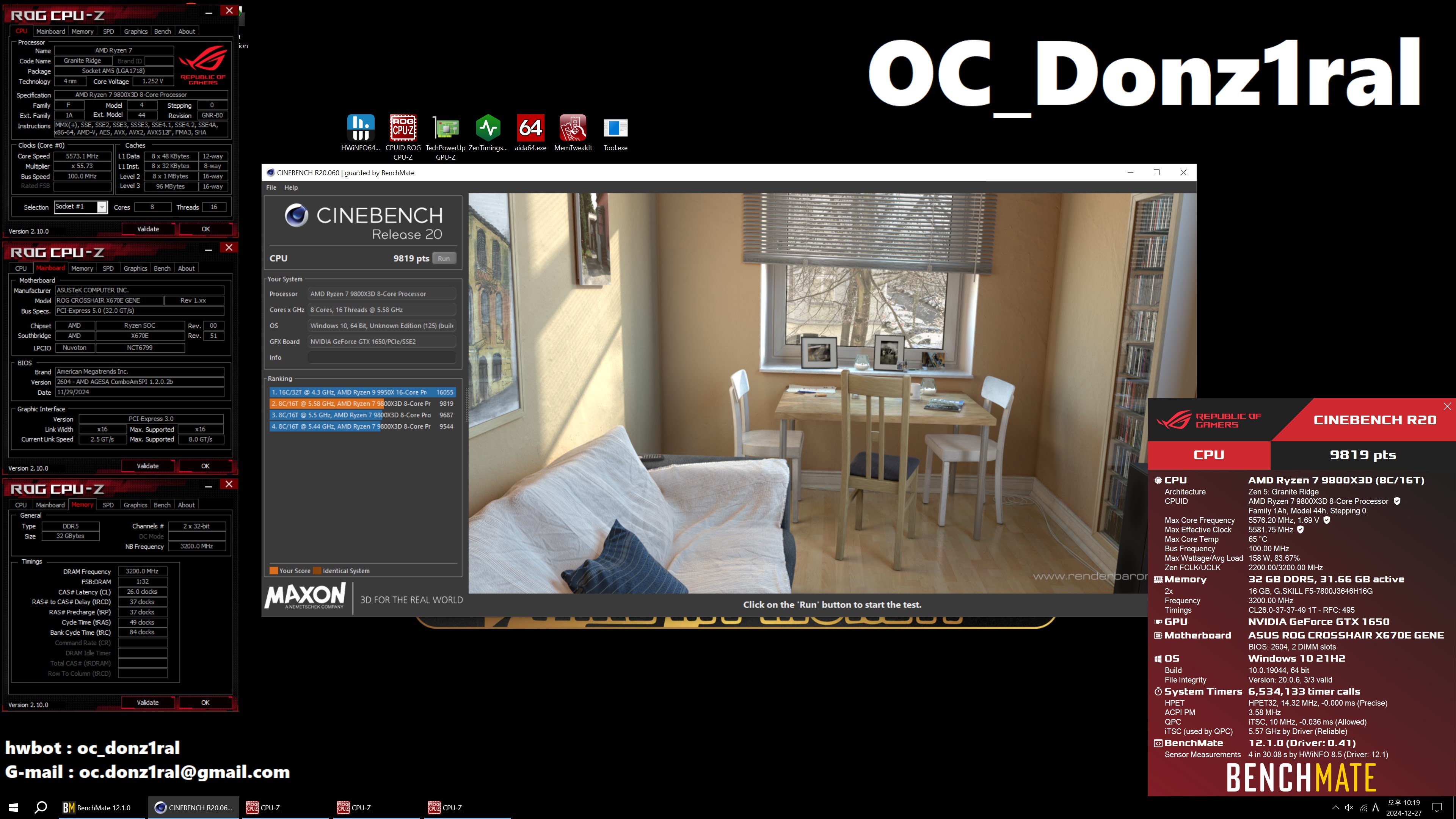Select ranking row 8C/16T @ 5.44 GHz
This screenshot has width=1456, height=819.
point(362,426)
